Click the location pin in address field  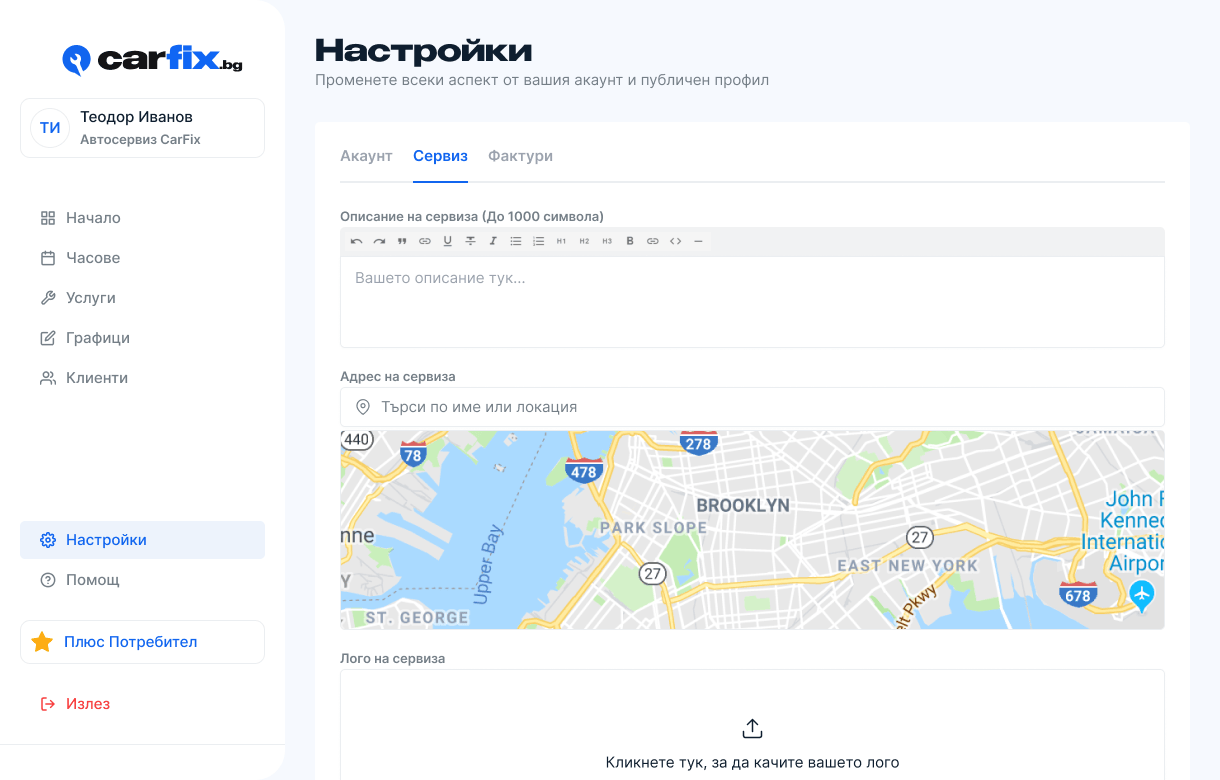(363, 407)
